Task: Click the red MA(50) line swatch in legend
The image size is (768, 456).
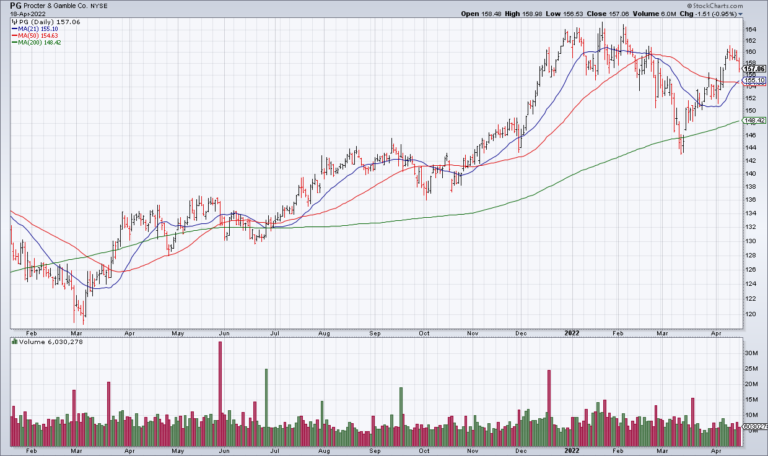Action: pos(15,36)
